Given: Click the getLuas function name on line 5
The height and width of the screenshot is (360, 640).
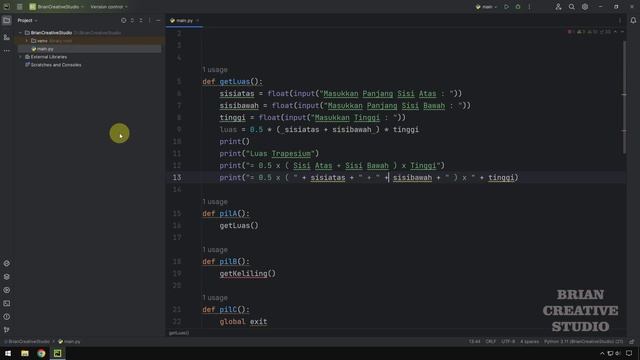Looking at the screenshot, I should 235,82.
